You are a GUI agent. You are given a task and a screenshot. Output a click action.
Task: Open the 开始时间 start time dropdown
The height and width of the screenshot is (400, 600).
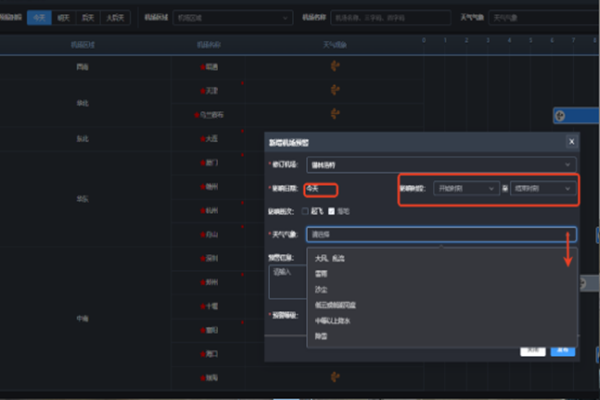[465, 188]
